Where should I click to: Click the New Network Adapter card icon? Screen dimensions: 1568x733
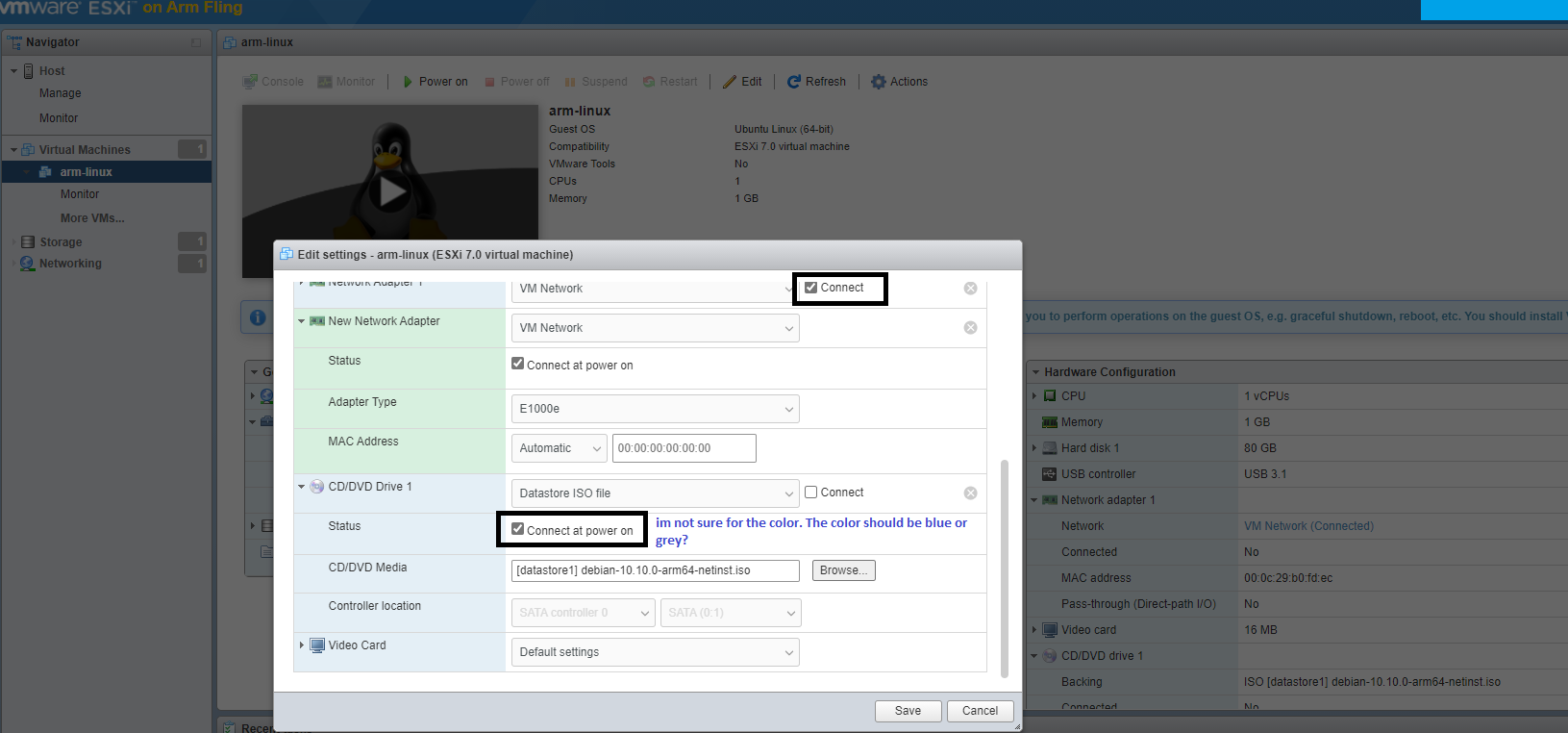click(x=317, y=321)
